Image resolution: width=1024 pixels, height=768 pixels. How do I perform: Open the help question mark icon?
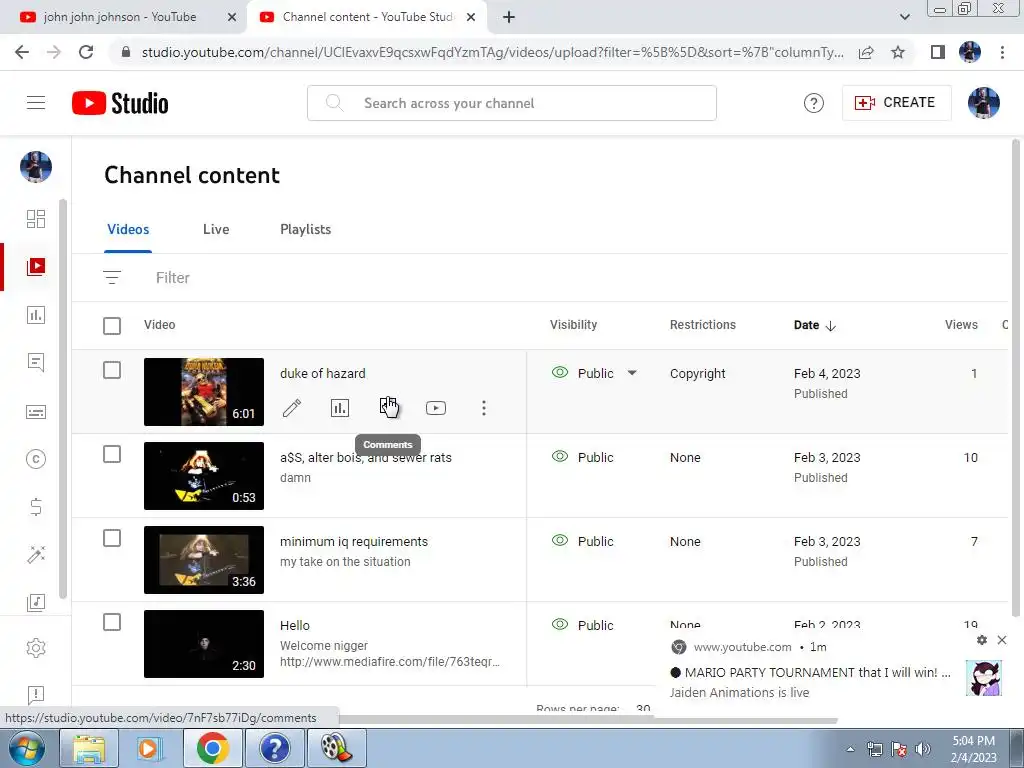coord(813,103)
